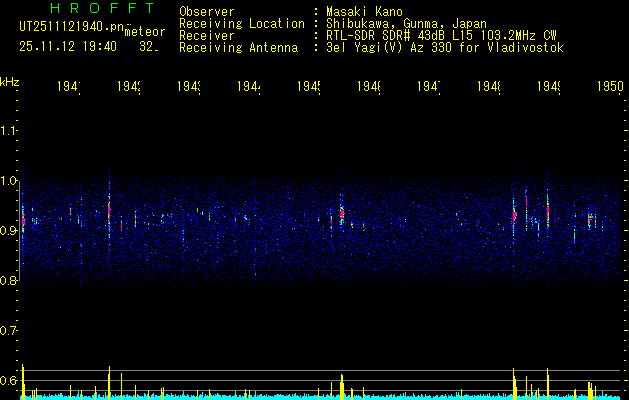629x400 pixels.
Task: Click the word meteor below the filename
Action: click(145, 32)
